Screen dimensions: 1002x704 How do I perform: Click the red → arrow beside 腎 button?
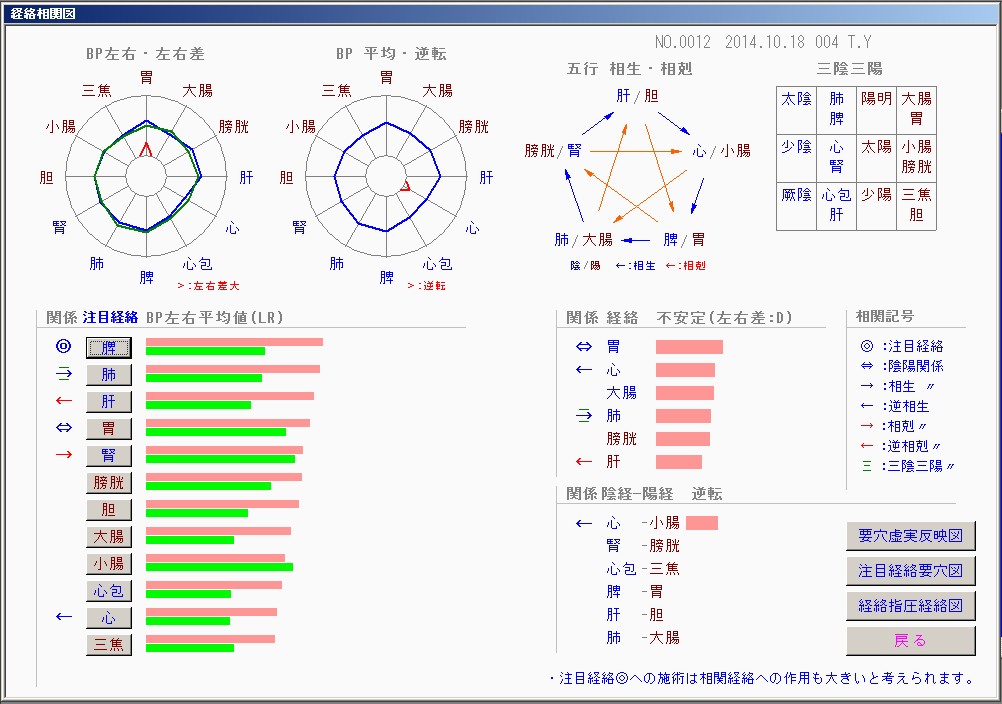64,455
